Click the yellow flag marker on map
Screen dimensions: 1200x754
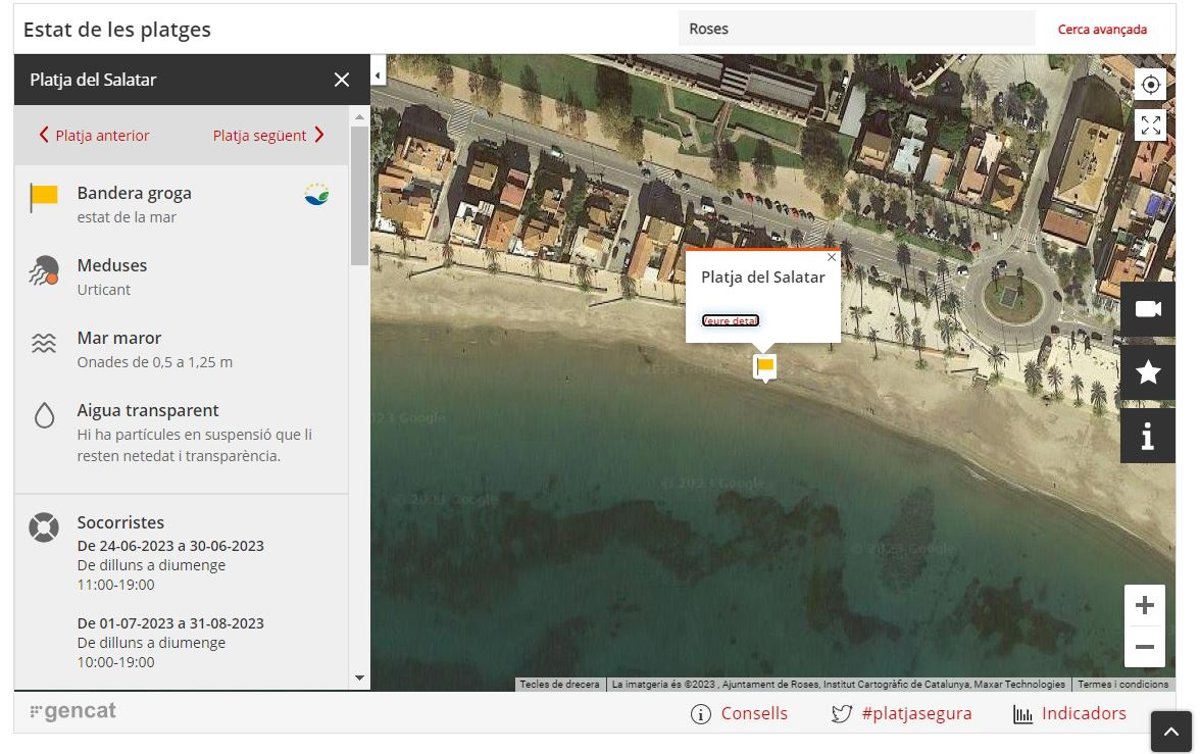pyautogui.click(x=765, y=367)
